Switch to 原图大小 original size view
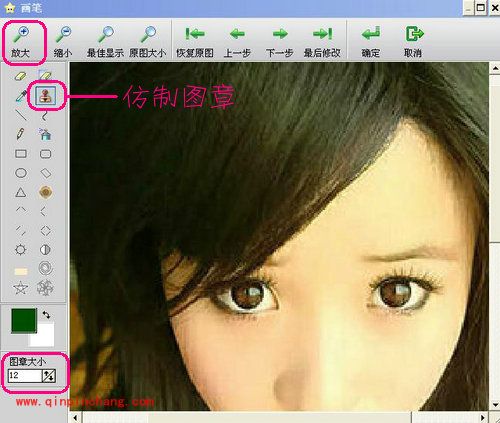Viewport: 500px width, 423px height. 148,42
